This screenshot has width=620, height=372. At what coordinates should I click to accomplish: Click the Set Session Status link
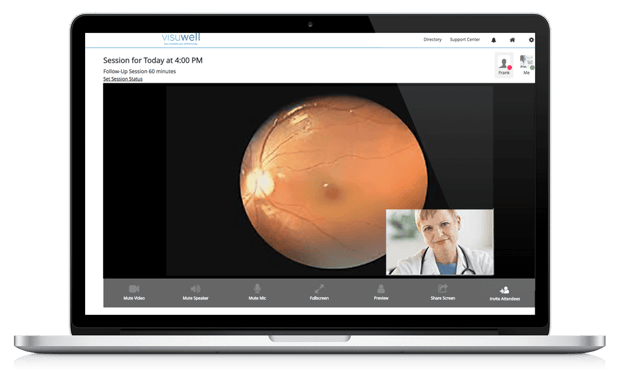[x=123, y=79]
